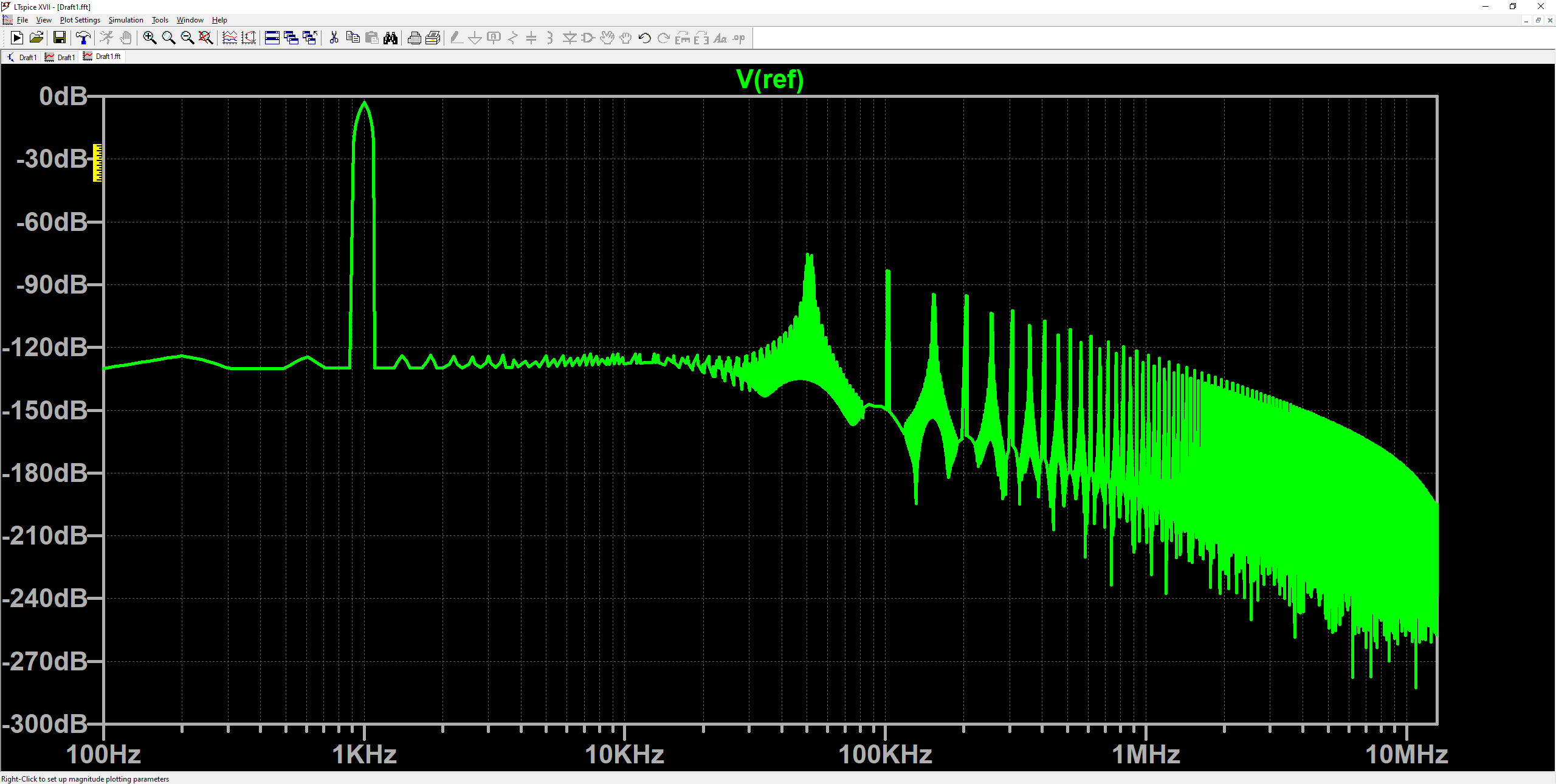1556x784 pixels.
Task: Click the Zoom to Fit icon
Action: coord(206,38)
